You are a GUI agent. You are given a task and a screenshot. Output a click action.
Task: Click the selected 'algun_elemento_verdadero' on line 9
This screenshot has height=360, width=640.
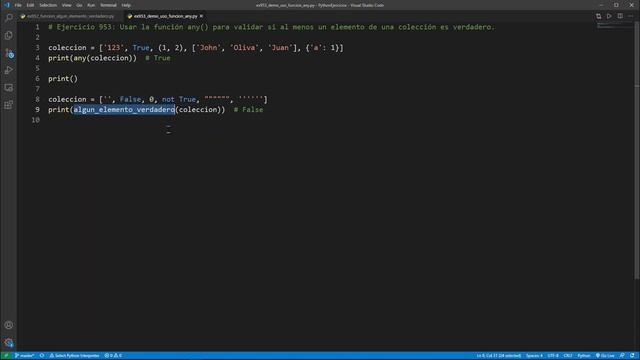124,110
